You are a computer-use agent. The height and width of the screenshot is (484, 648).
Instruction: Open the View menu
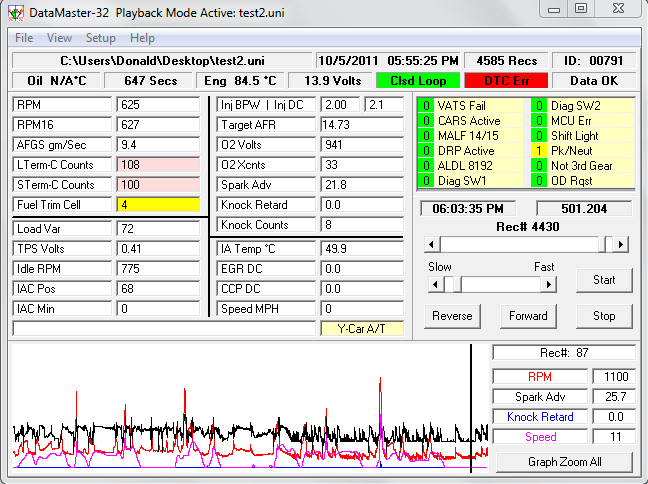pos(59,38)
